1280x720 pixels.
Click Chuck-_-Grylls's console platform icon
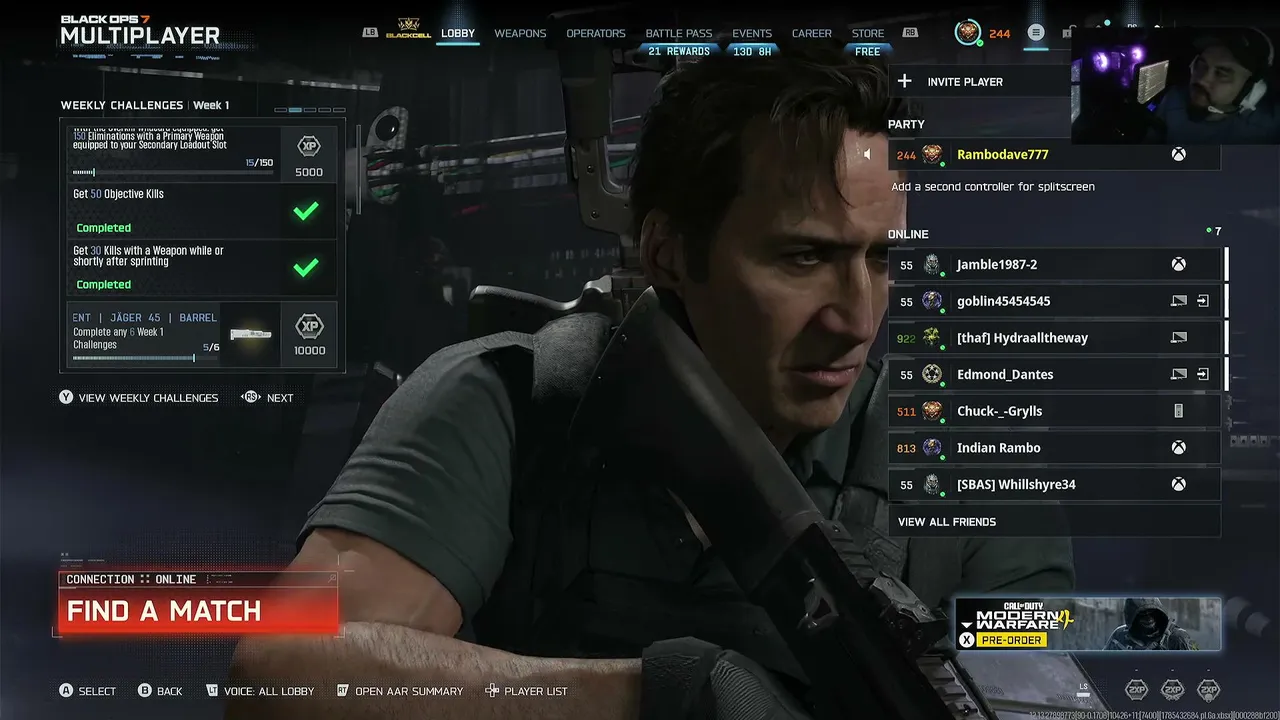tap(1179, 411)
